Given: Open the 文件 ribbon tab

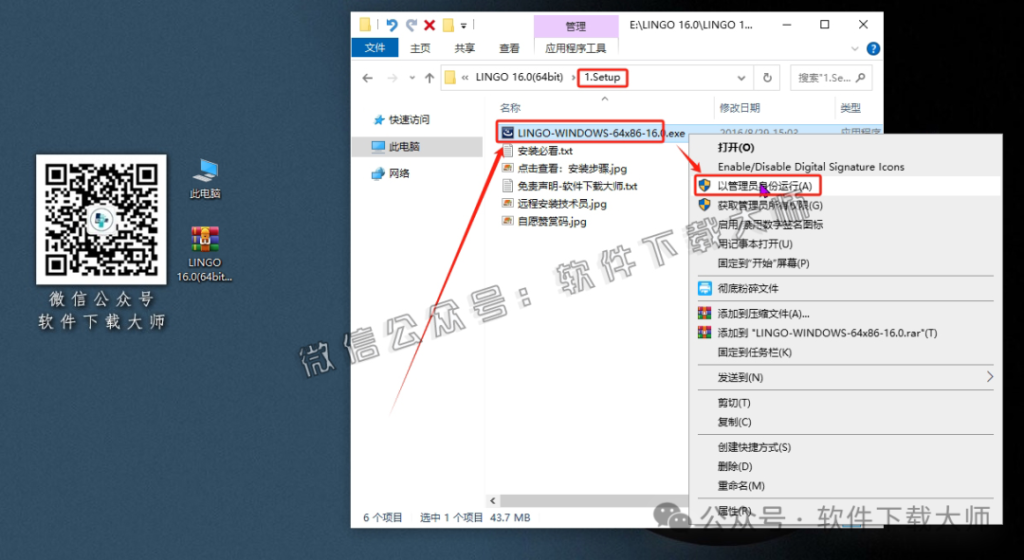Looking at the screenshot, I should (375, 48).
